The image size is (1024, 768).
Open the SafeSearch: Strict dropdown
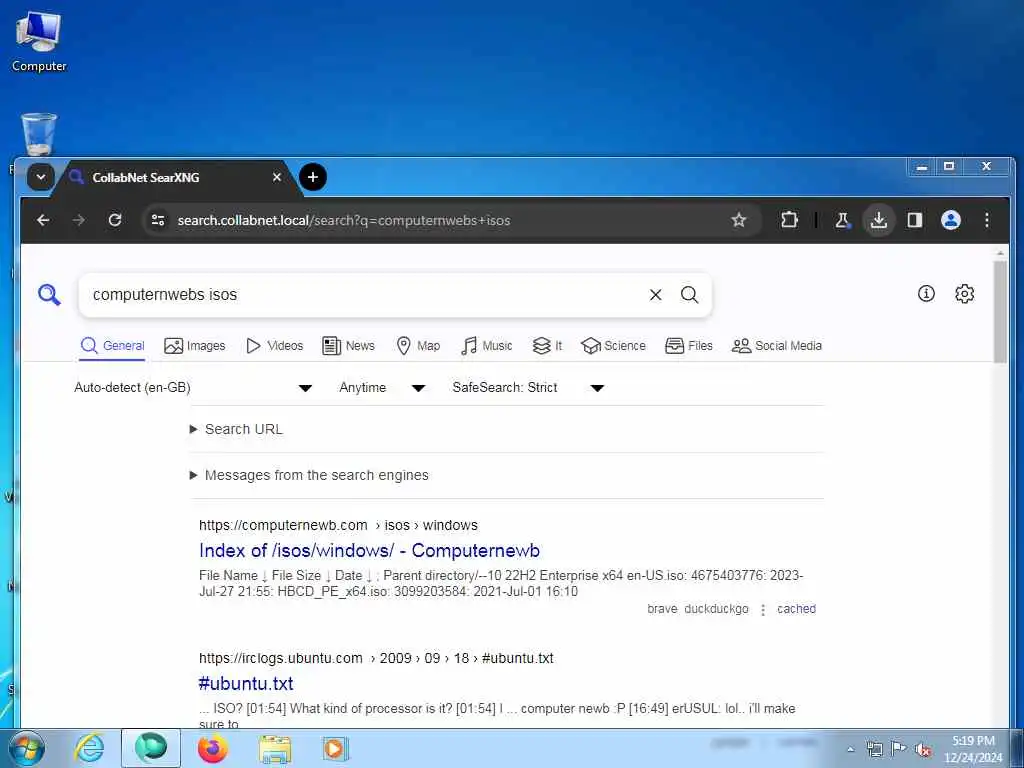(528, 387)
